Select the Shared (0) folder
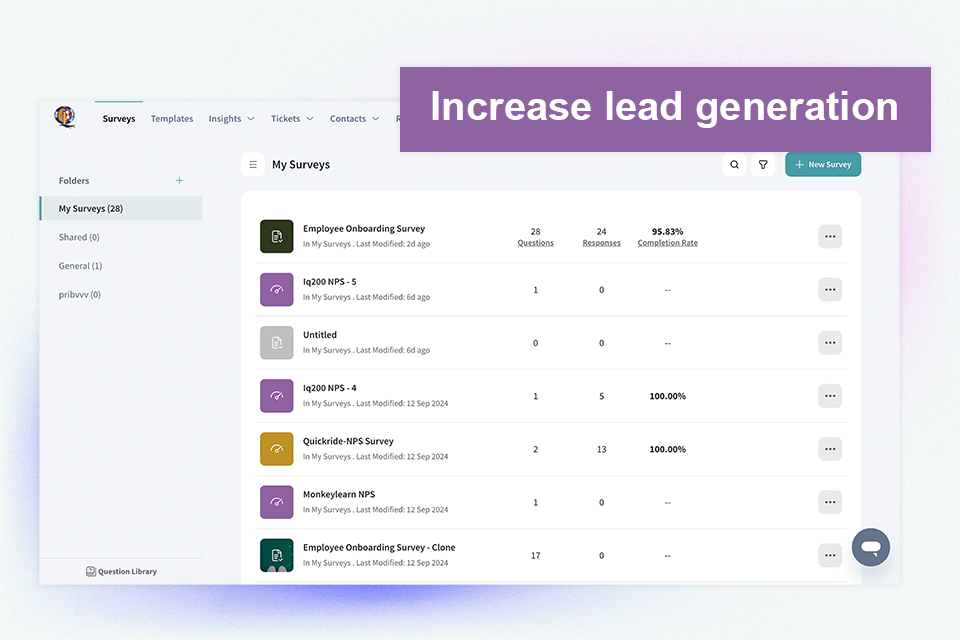The image size is (960, 640). 79,236
